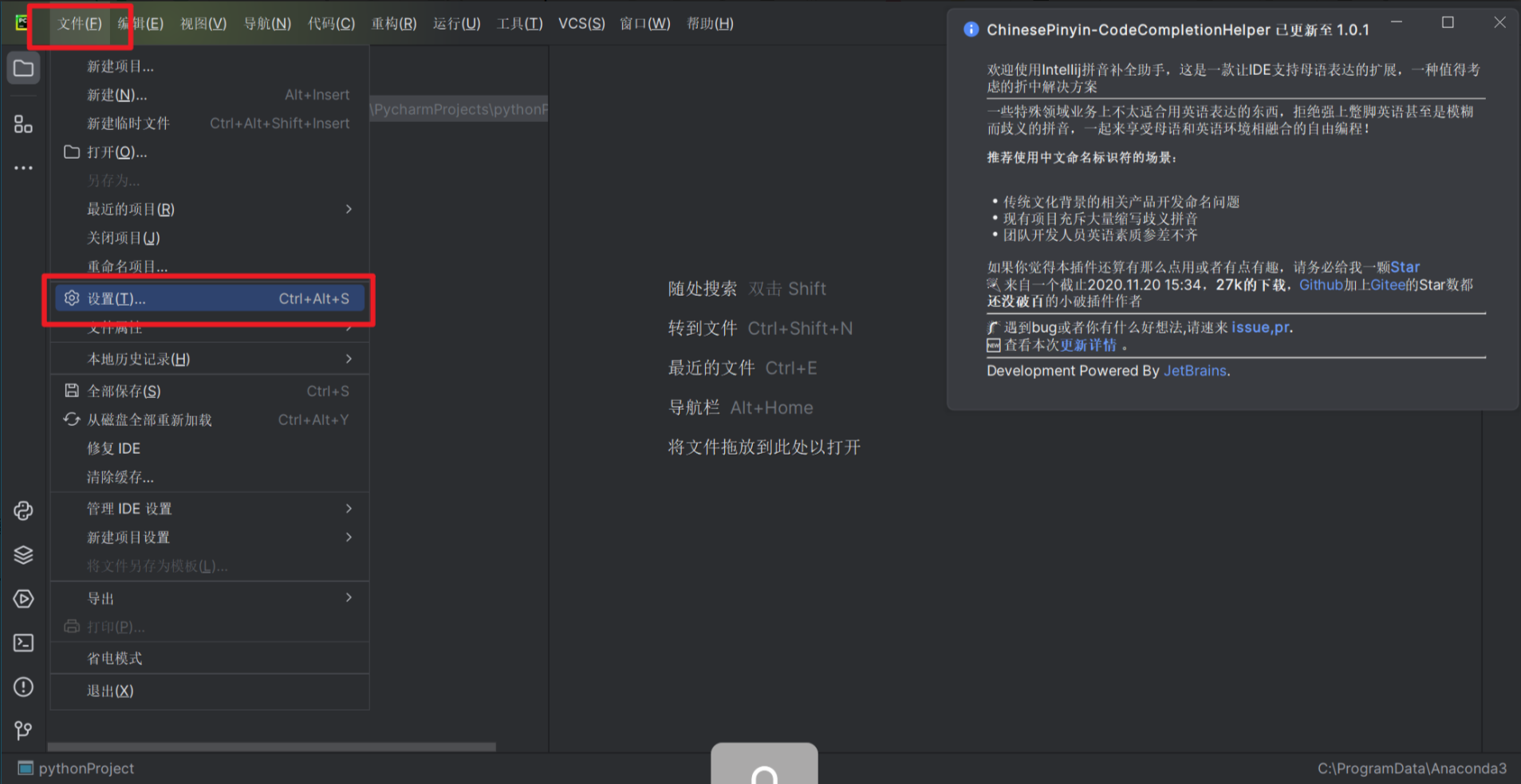The width and height of the screenshot is (1521, 784).
Task: Enable 修复 IDE repair option
Action: (113, 448)
